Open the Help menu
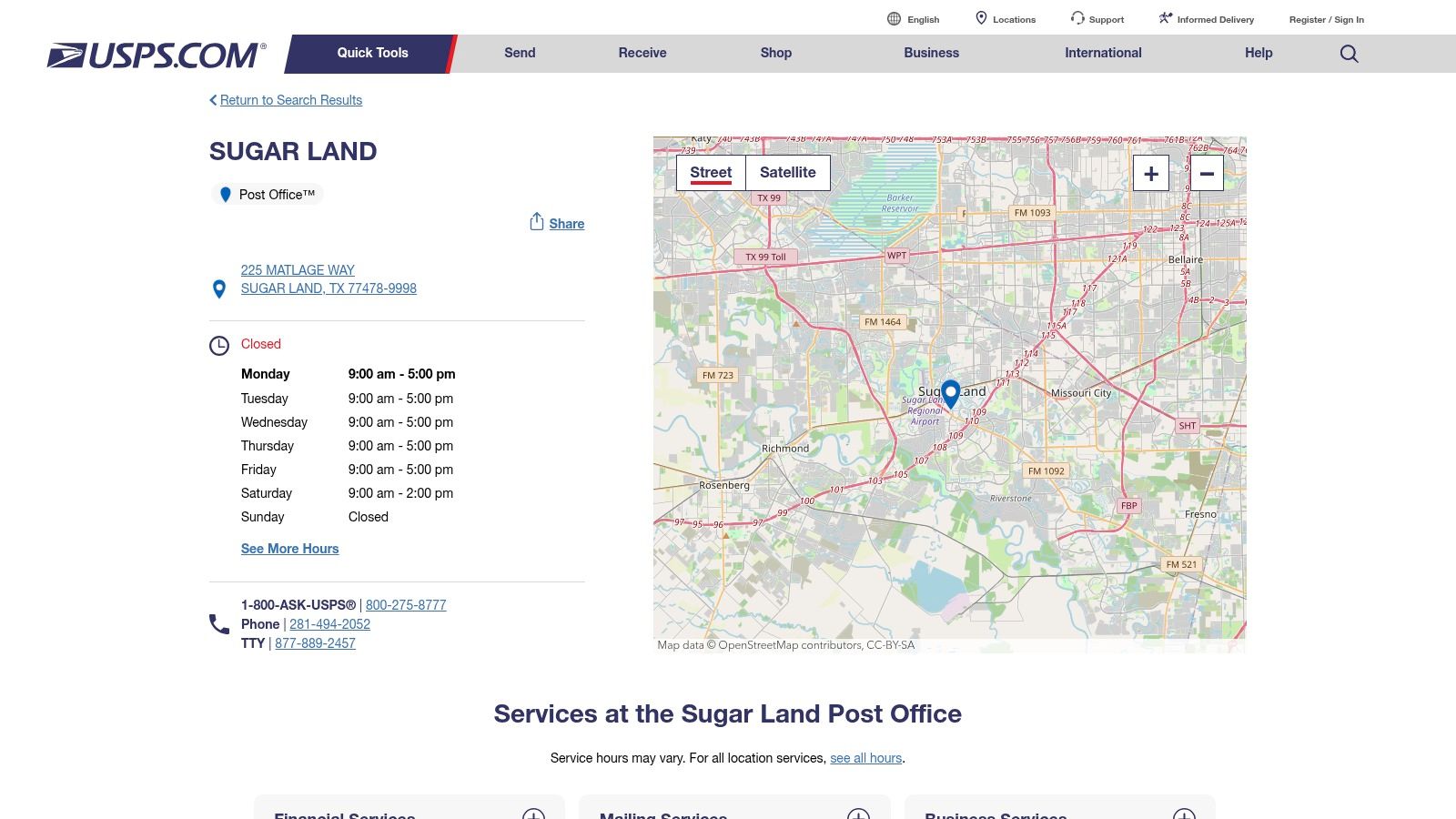 1259,54
